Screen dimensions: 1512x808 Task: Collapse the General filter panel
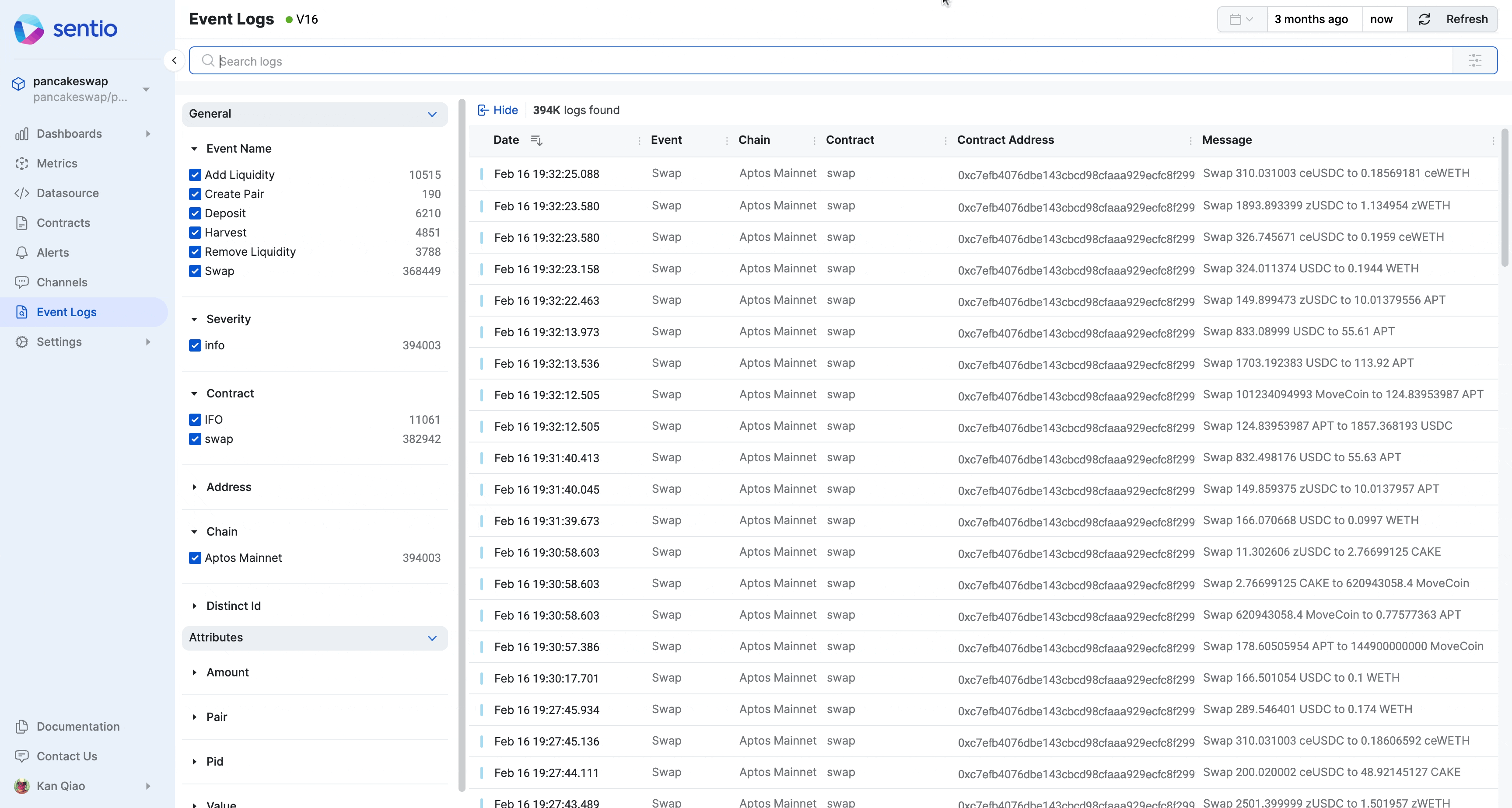click(x=432, y=114)
